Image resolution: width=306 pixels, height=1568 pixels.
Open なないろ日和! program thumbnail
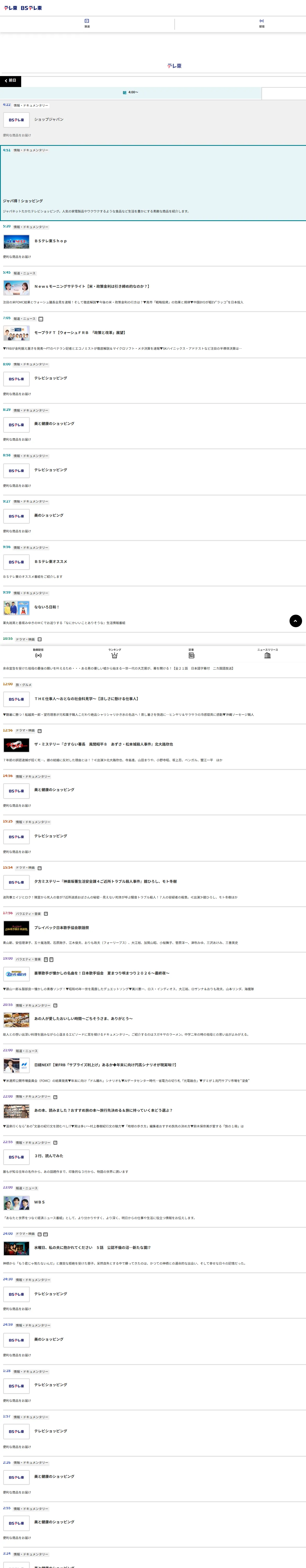(16, 608)
